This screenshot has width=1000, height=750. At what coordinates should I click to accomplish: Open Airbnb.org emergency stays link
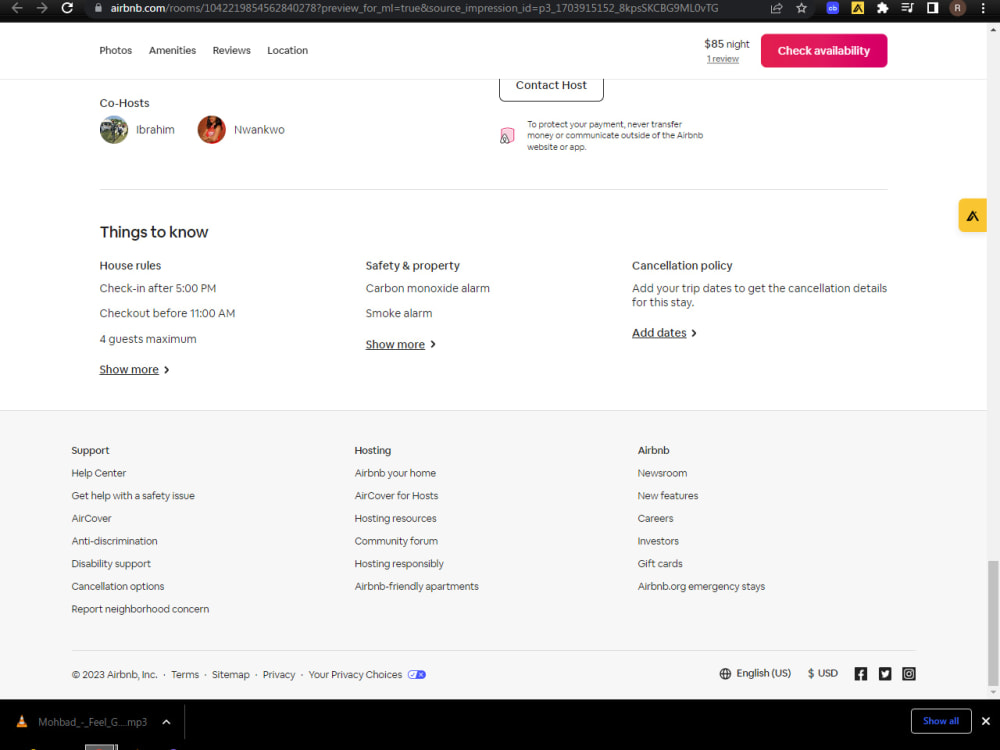[x=701, y=586]
